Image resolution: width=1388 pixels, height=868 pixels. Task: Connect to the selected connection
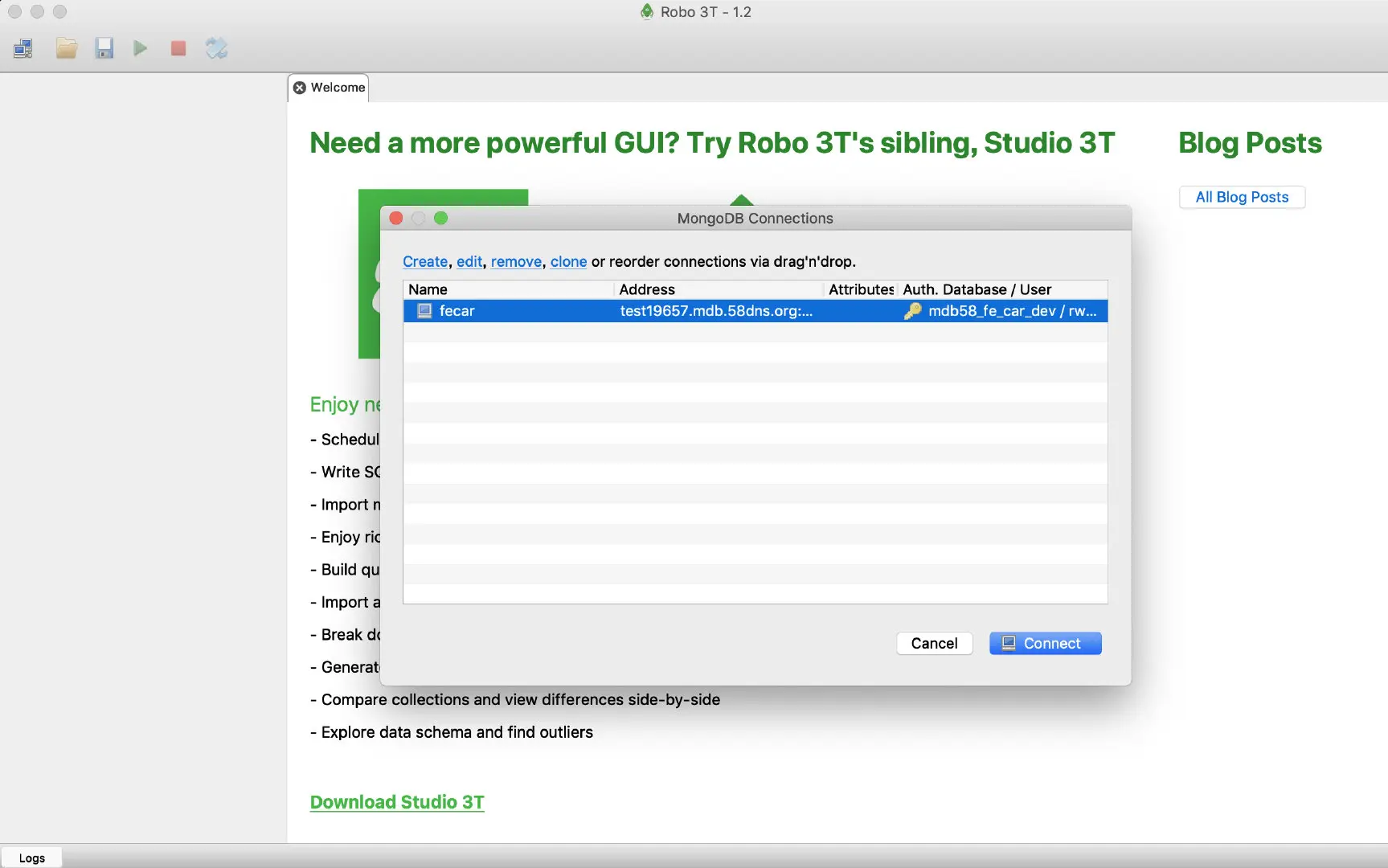point(1045,643)
